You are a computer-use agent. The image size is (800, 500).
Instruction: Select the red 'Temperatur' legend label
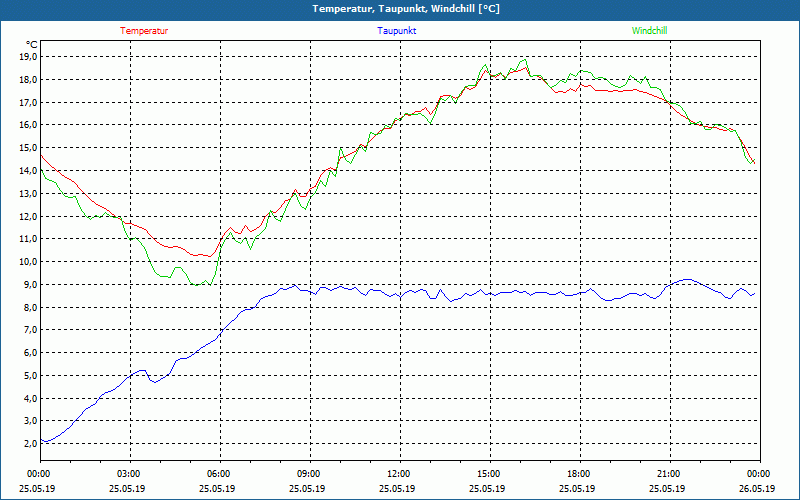(144, 31)
